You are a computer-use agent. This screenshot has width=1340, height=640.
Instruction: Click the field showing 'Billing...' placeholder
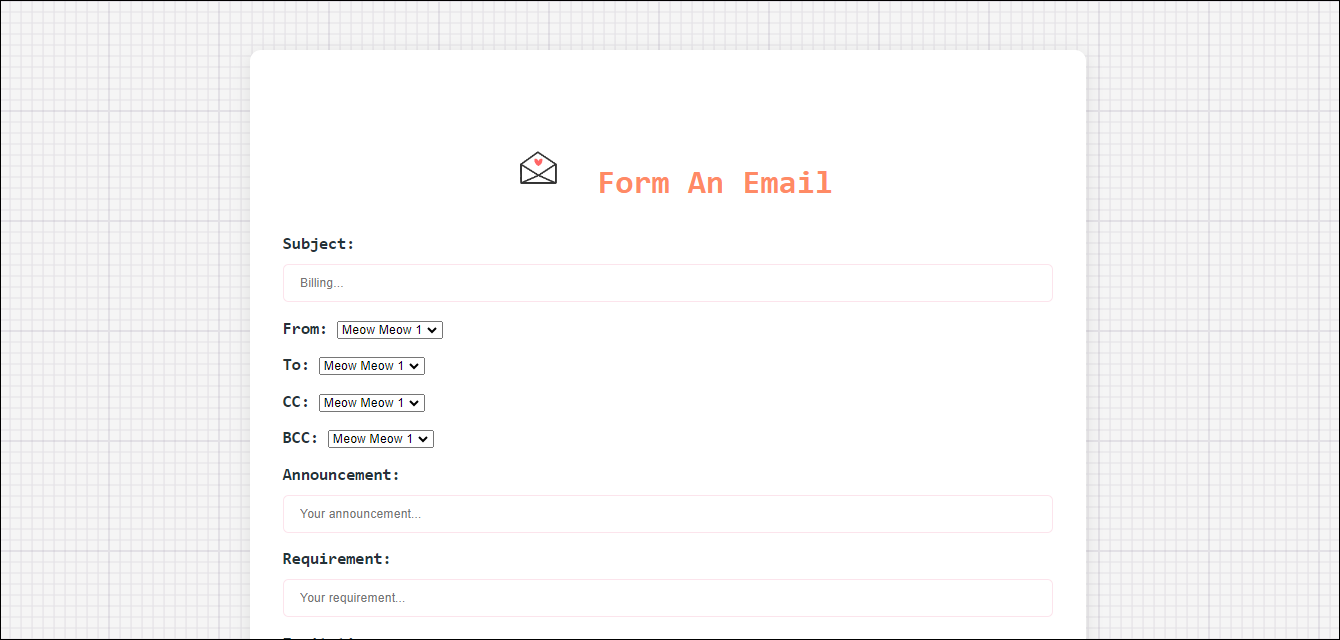(667, 283)
